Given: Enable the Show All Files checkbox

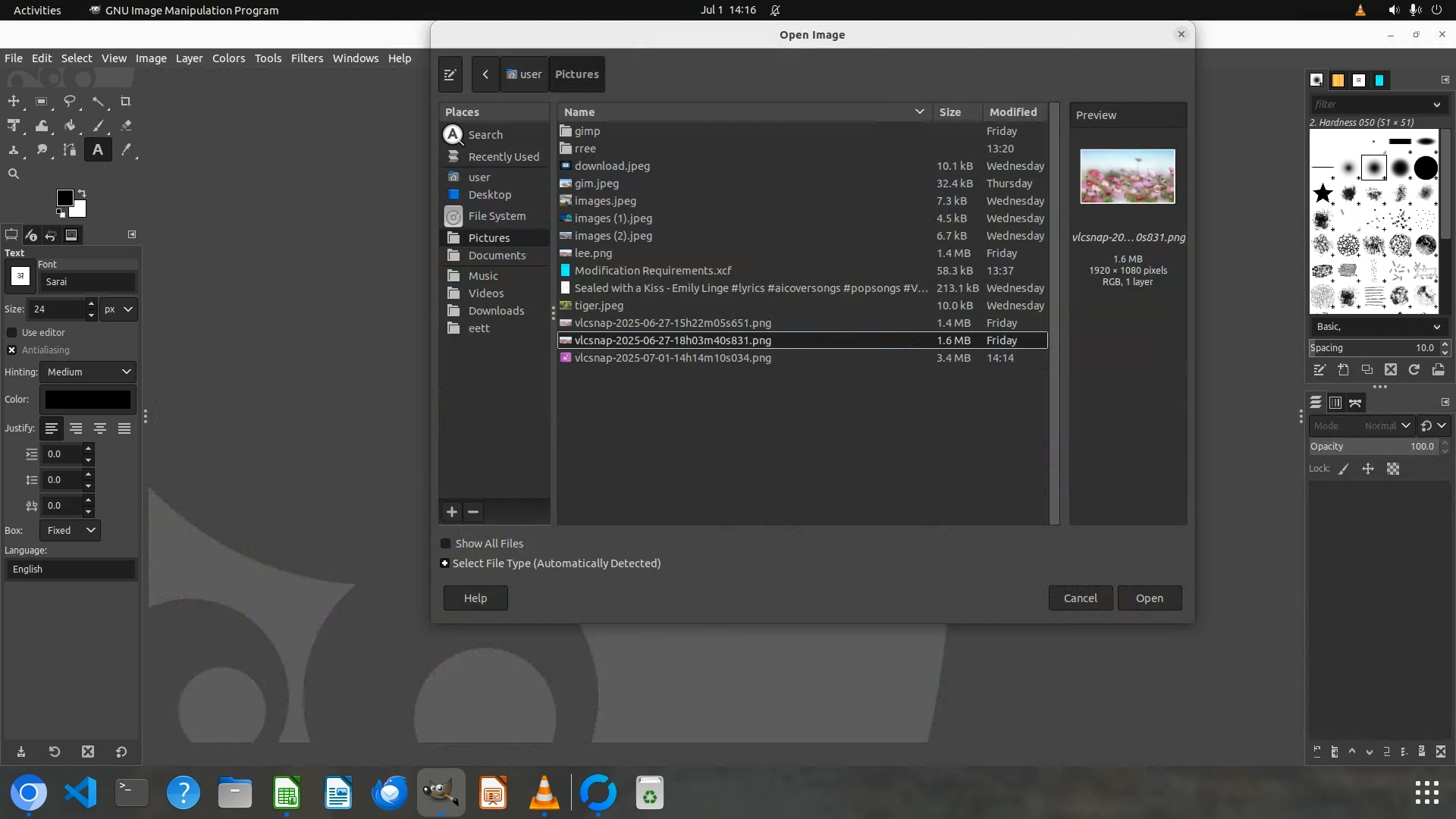Looking at the screenshot, I should point(446,544).
